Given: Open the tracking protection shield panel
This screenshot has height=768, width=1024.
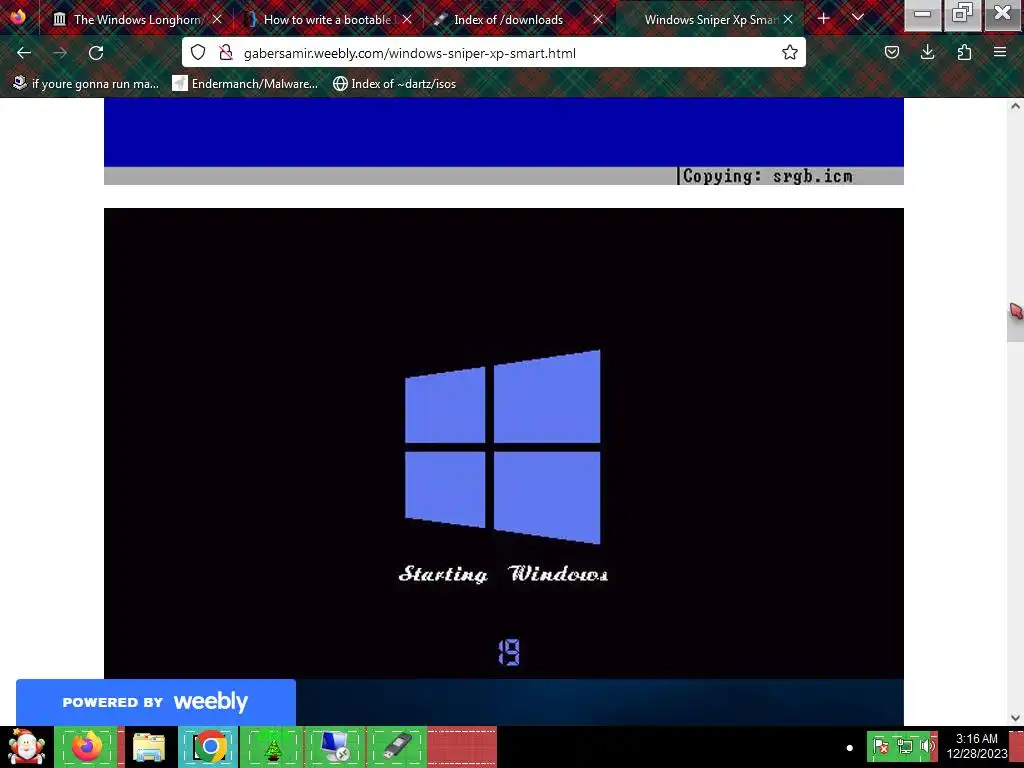Looking at the screenshot, I should click(x=199, y=52).
